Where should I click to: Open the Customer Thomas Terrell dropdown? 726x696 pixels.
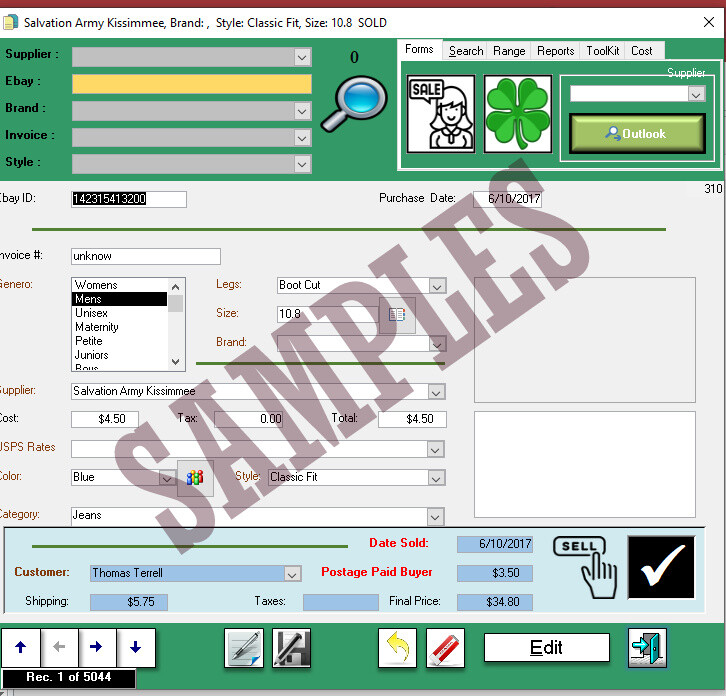click(292, 574)
